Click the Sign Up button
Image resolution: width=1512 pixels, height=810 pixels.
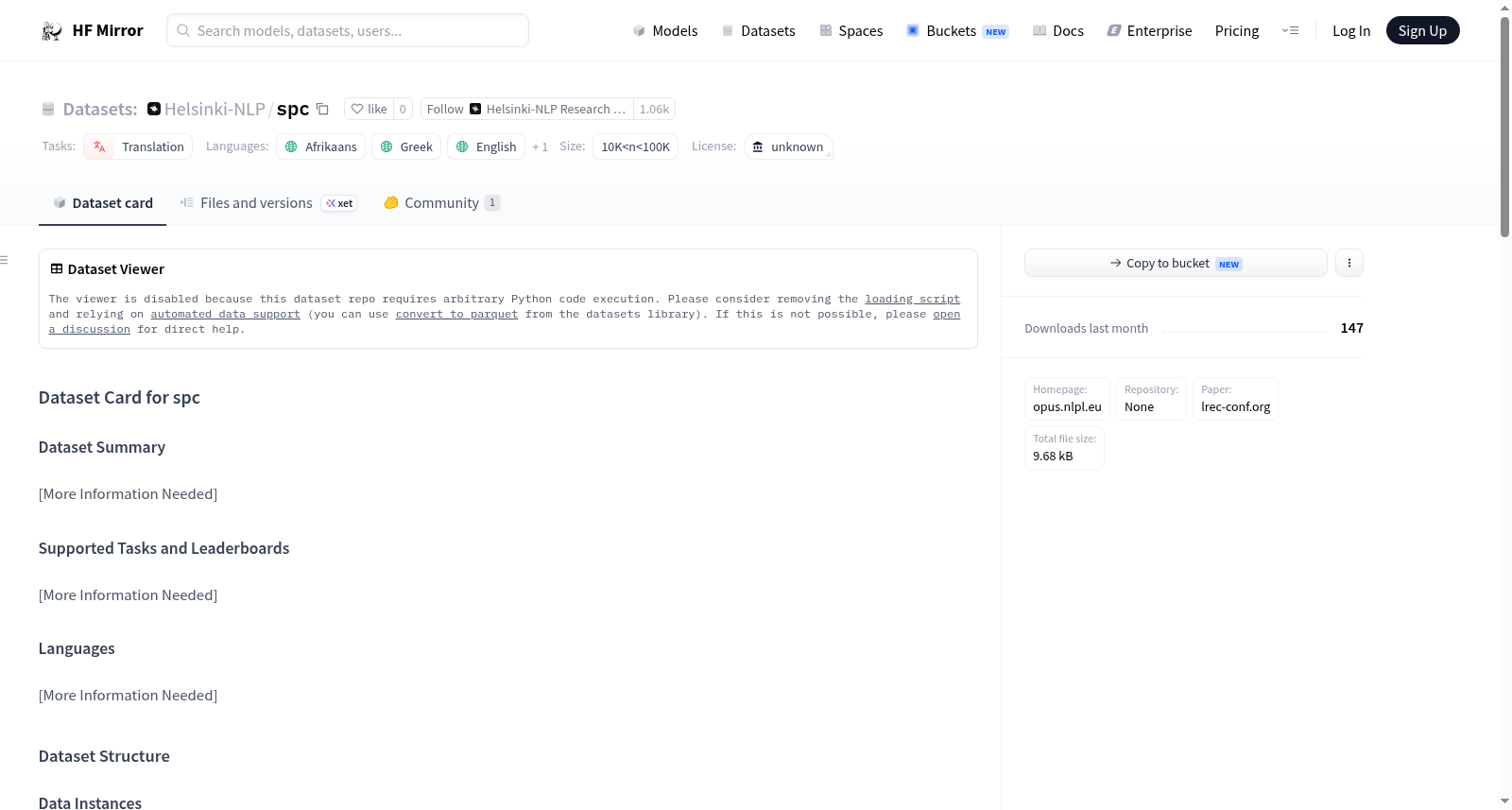(x=1422, y=30)
